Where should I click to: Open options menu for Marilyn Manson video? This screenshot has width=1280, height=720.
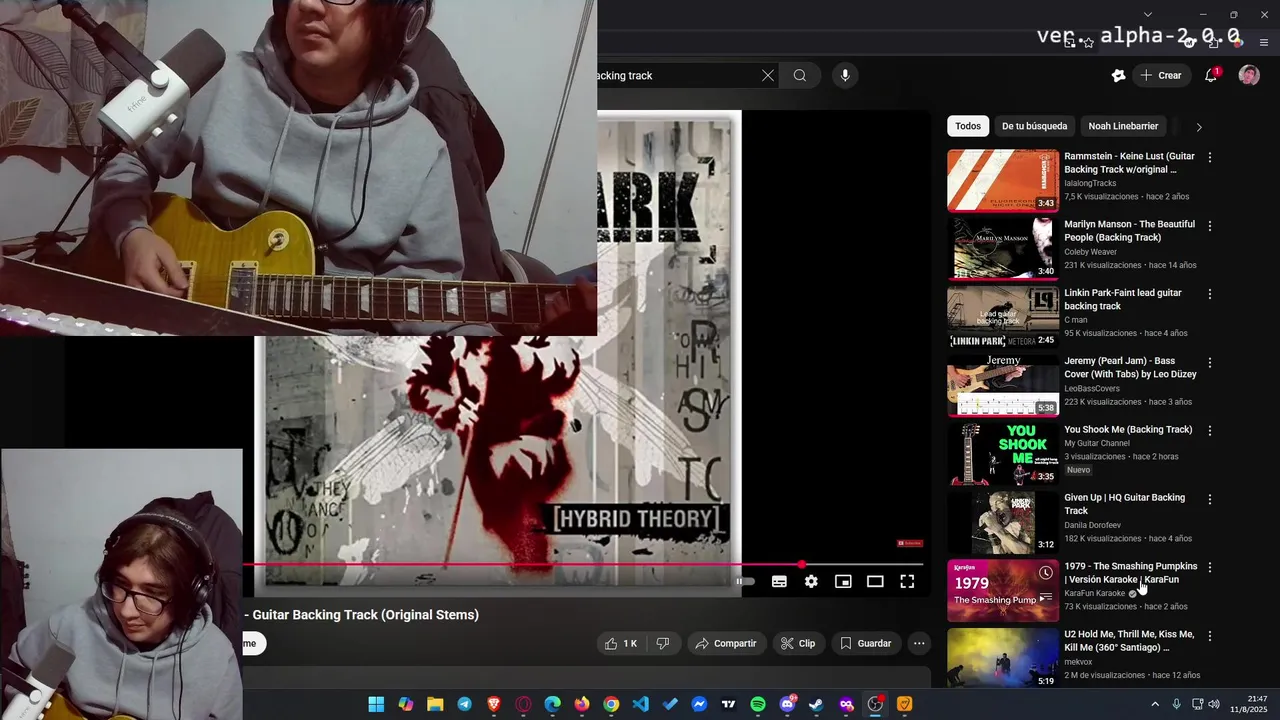[1210, 226]
